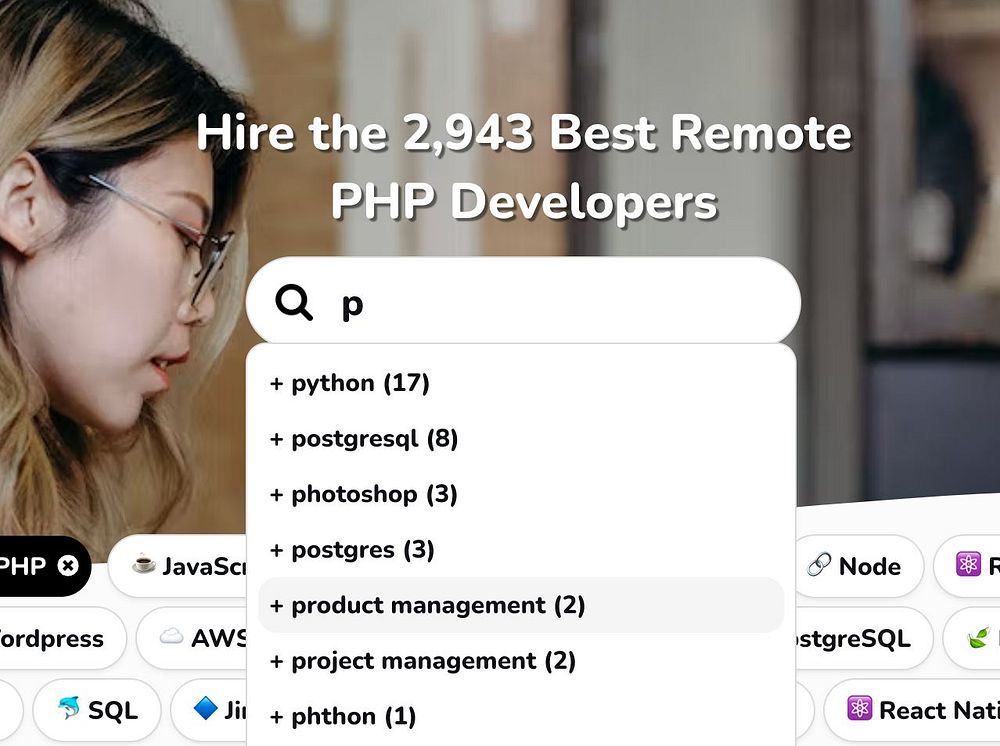Click the link chain icon on Node
The height and width of the screenshot is (746, 1000).
tap(820, 565)
